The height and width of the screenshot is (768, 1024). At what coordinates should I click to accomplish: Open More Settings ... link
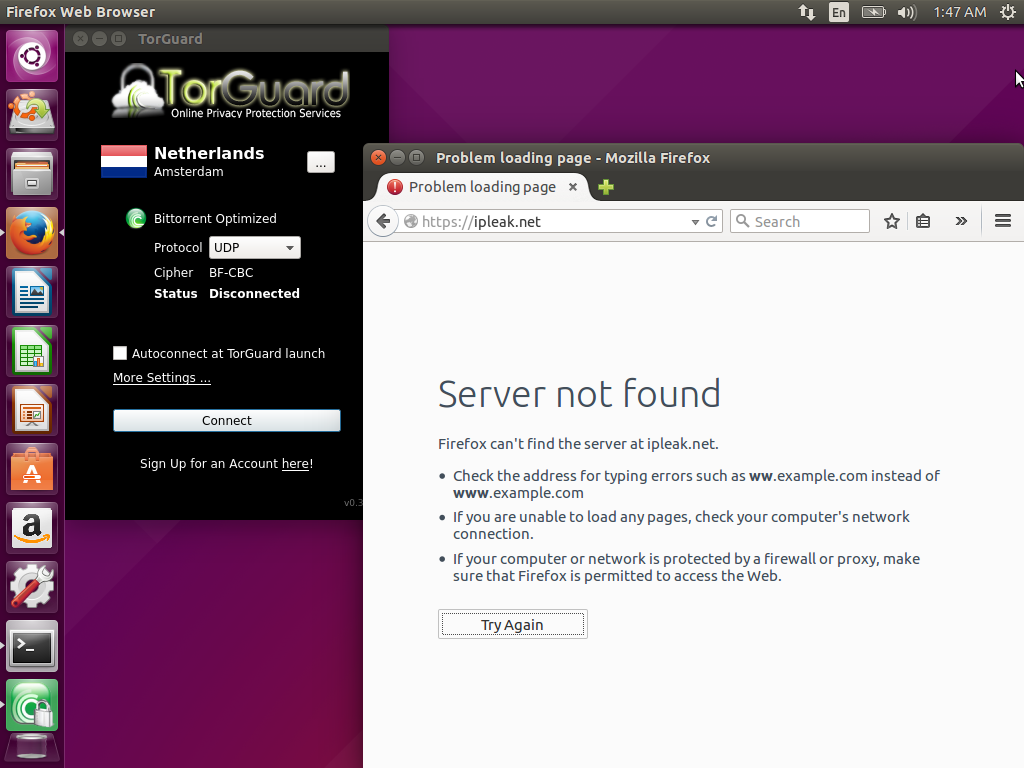(162, 377)
